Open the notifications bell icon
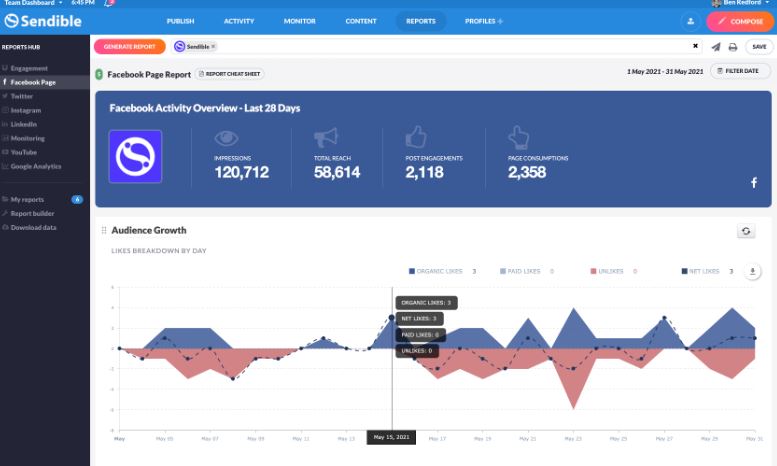The height and width of the screenshot is (466, 777). tap(109, 3)
